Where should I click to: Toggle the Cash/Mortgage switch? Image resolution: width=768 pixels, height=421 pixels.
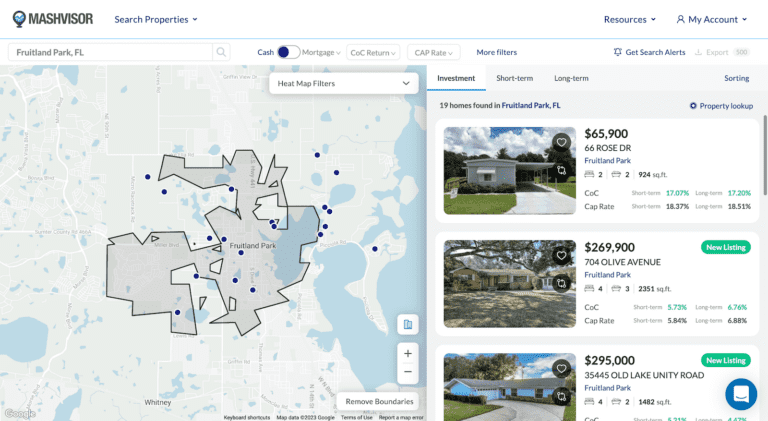pyautogui.click(x=287, y=52)
